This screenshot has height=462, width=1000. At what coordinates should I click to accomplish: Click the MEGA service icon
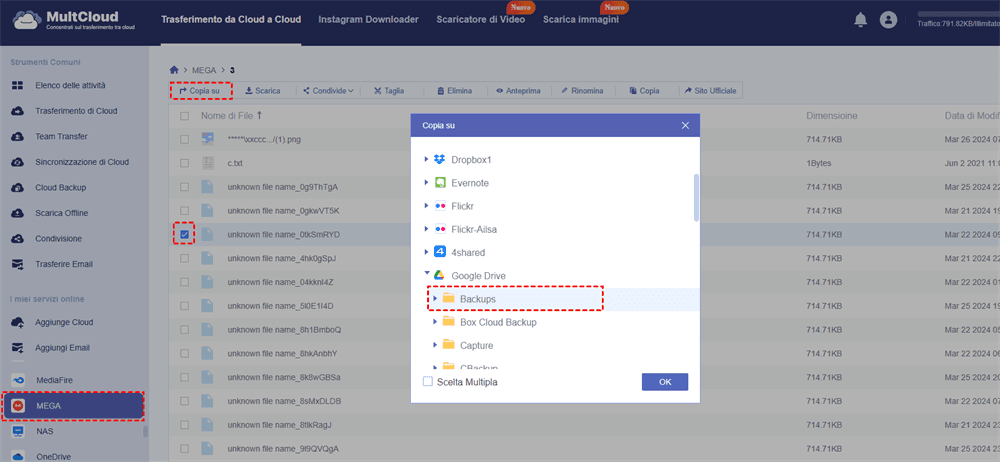18,406
